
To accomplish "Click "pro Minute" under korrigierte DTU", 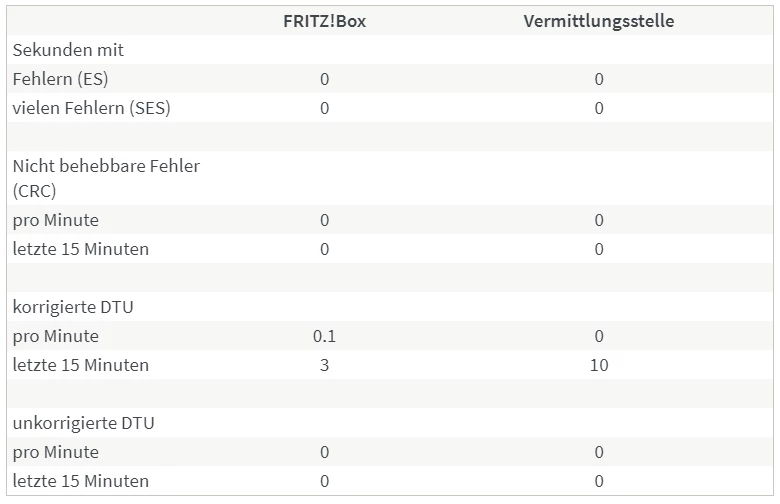I will tap(56, 336).
